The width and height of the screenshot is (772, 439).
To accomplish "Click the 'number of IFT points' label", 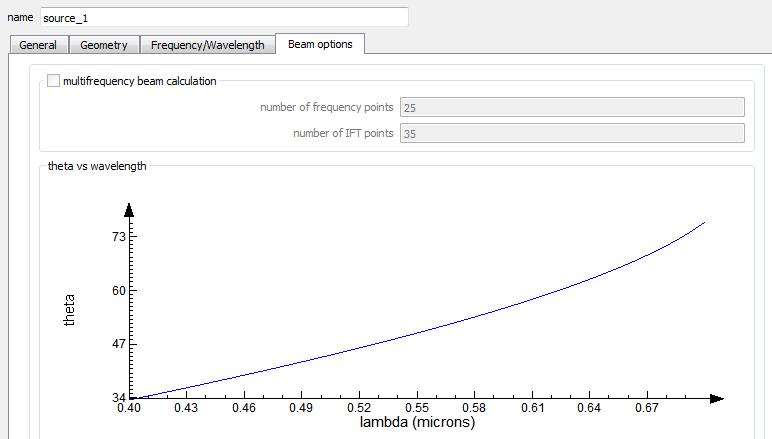I will (x=343, y=133).
